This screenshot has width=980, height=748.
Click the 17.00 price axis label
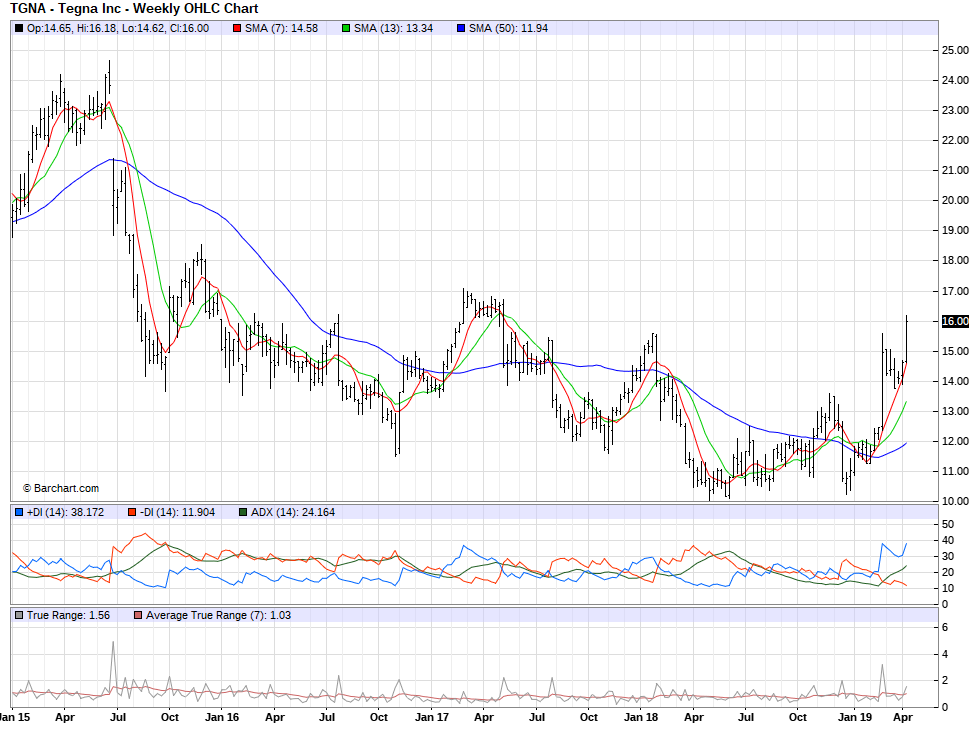tap(955, 291)
